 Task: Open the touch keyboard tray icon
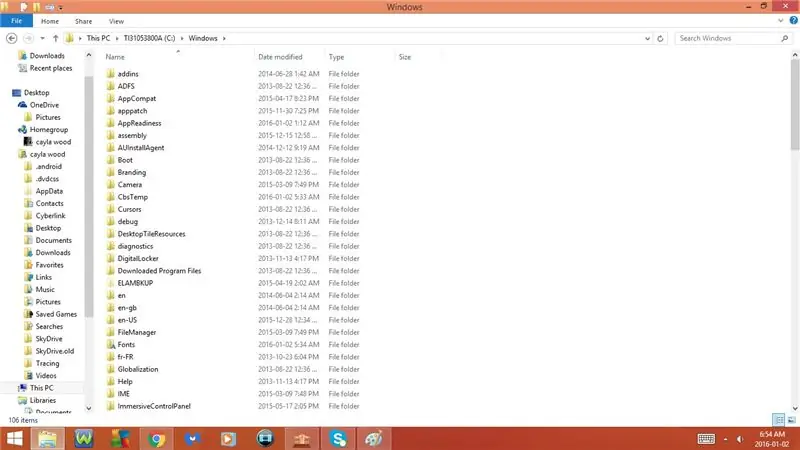tap(706, 439)
